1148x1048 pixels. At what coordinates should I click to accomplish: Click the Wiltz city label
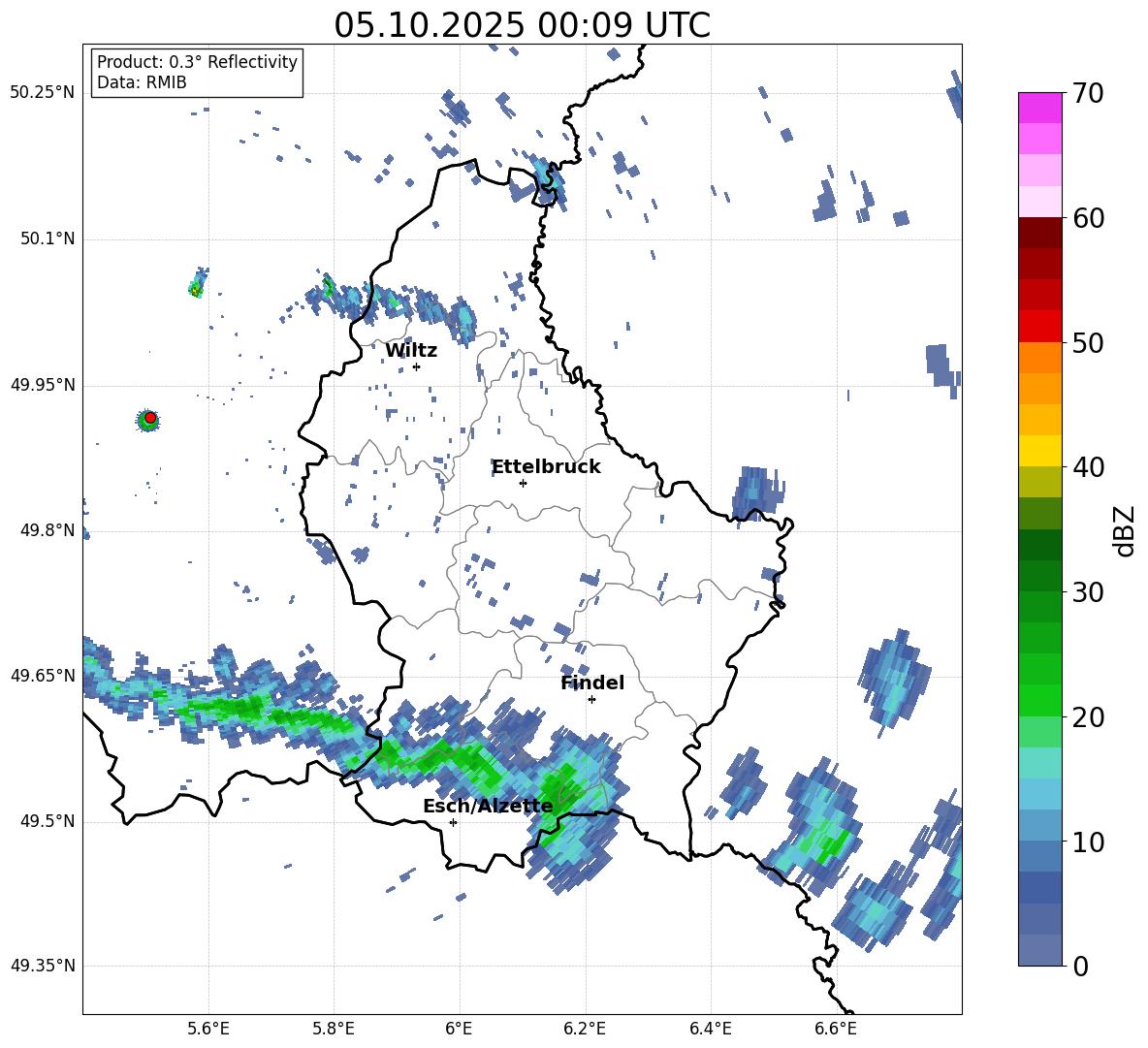[x=411, y=351]
